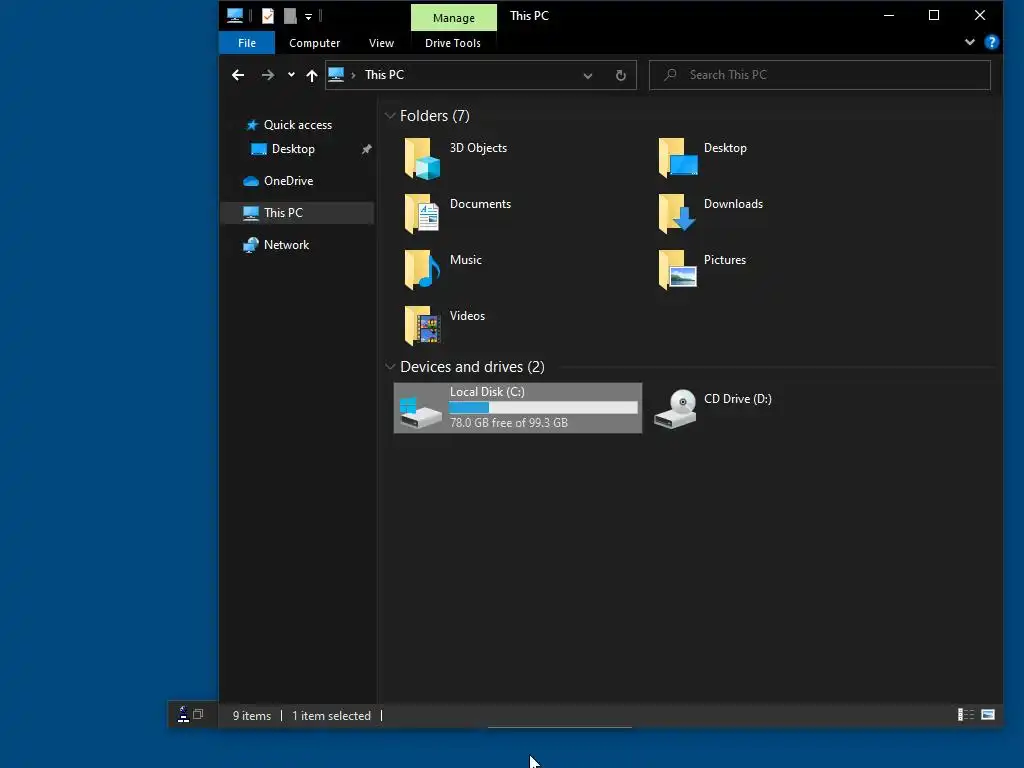Switch to Large icons view in status bar
This screenshot has width=1024, height=768.
pyautogui.click(x=988, y=714)
